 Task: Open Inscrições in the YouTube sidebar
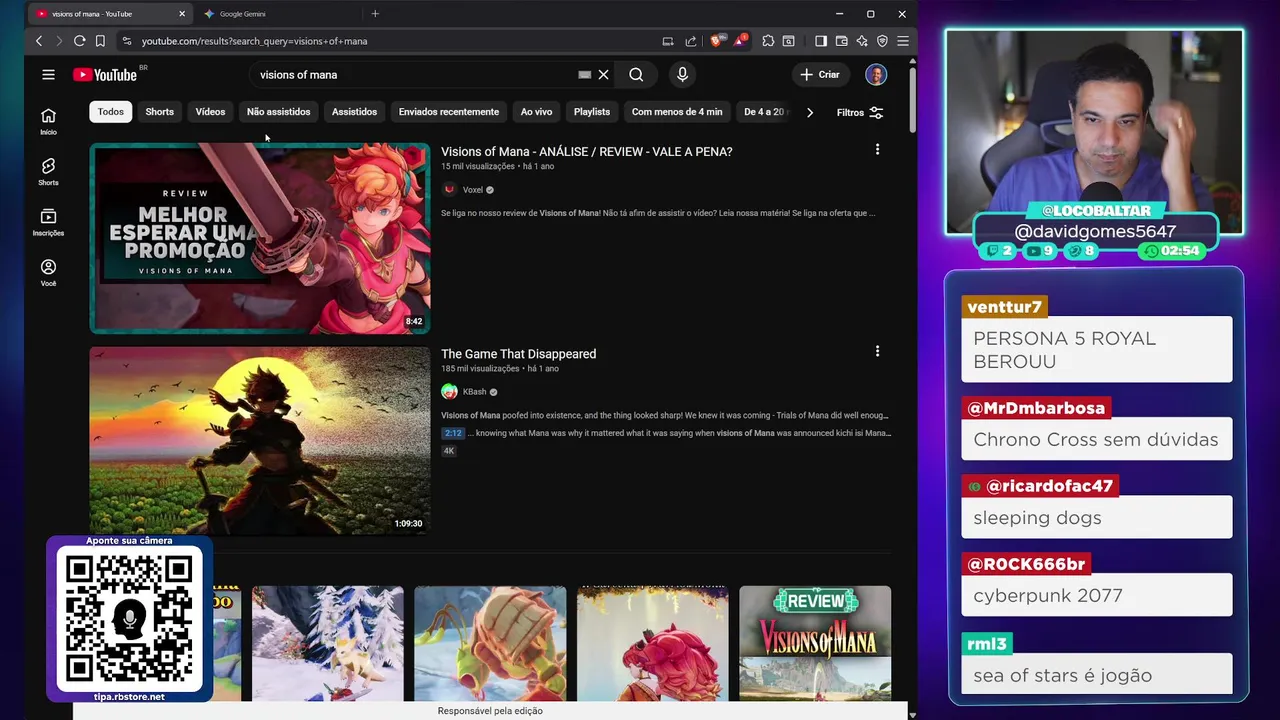pyautogui.click(x=48, y=222)
